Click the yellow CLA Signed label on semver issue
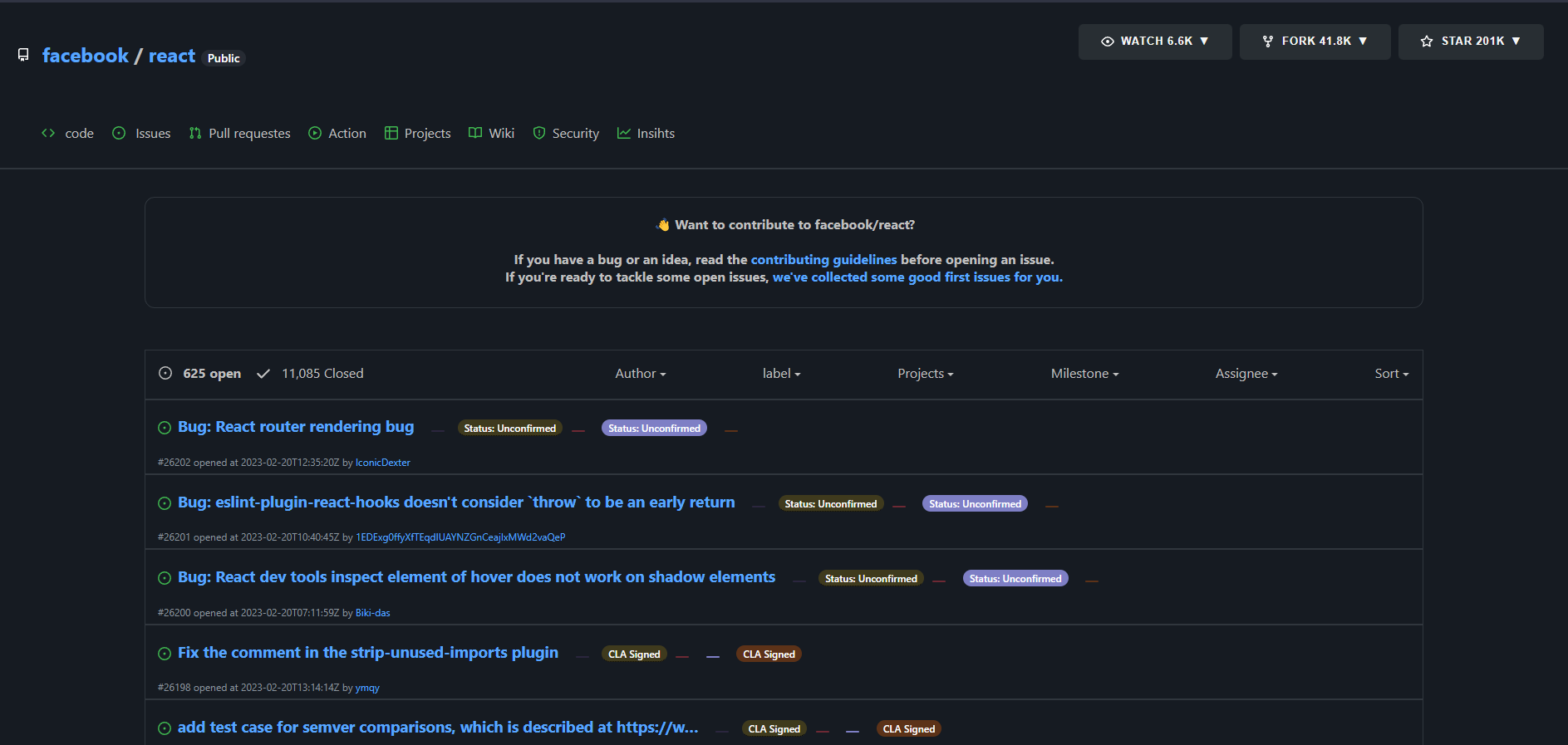The width and height of the screenshot is (1568, 745). (774, 729)
